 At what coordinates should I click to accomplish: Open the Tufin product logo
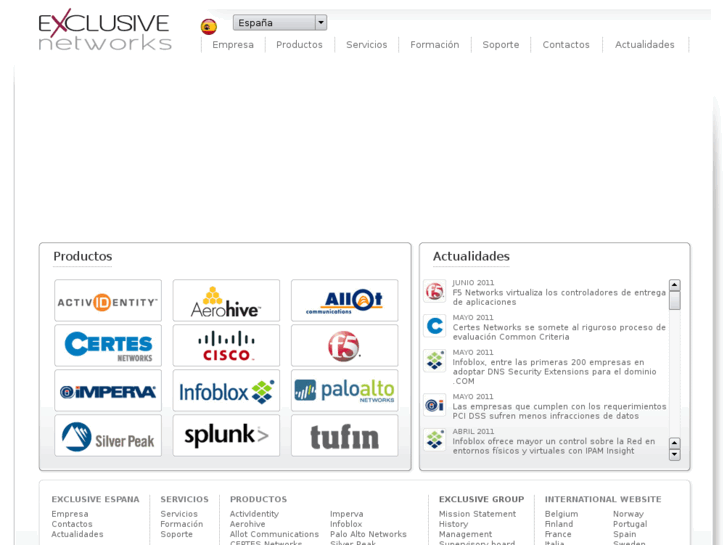[344, 436]
